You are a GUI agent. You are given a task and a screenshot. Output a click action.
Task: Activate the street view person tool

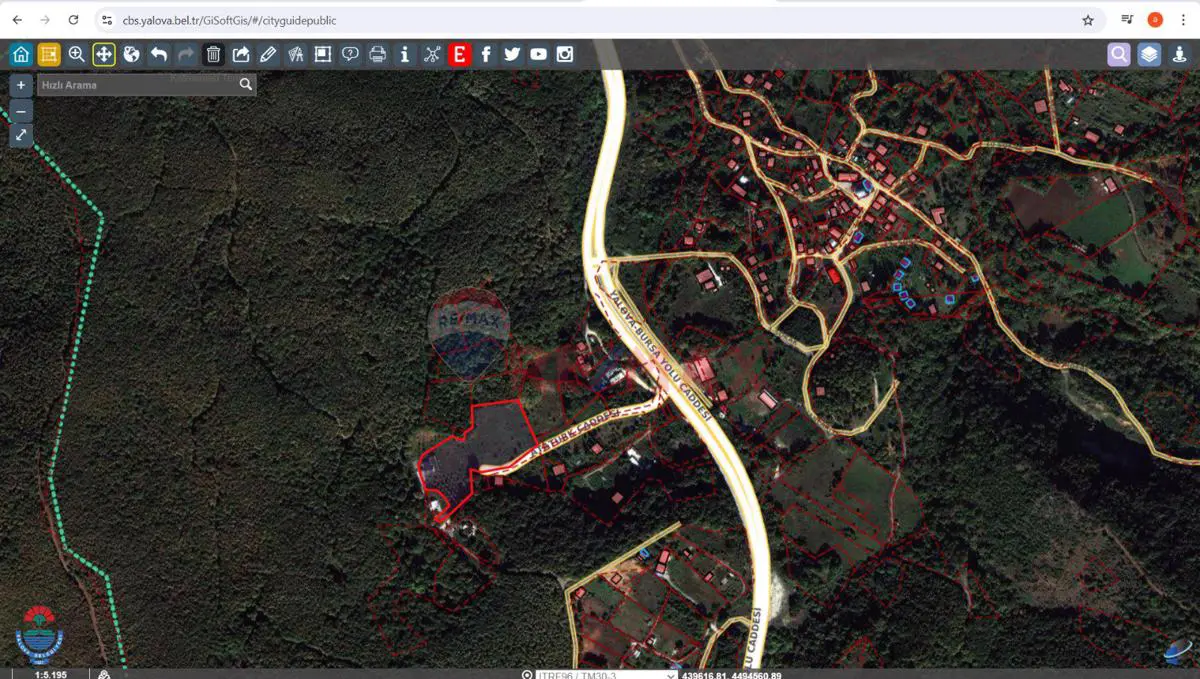click(1179, 55)
